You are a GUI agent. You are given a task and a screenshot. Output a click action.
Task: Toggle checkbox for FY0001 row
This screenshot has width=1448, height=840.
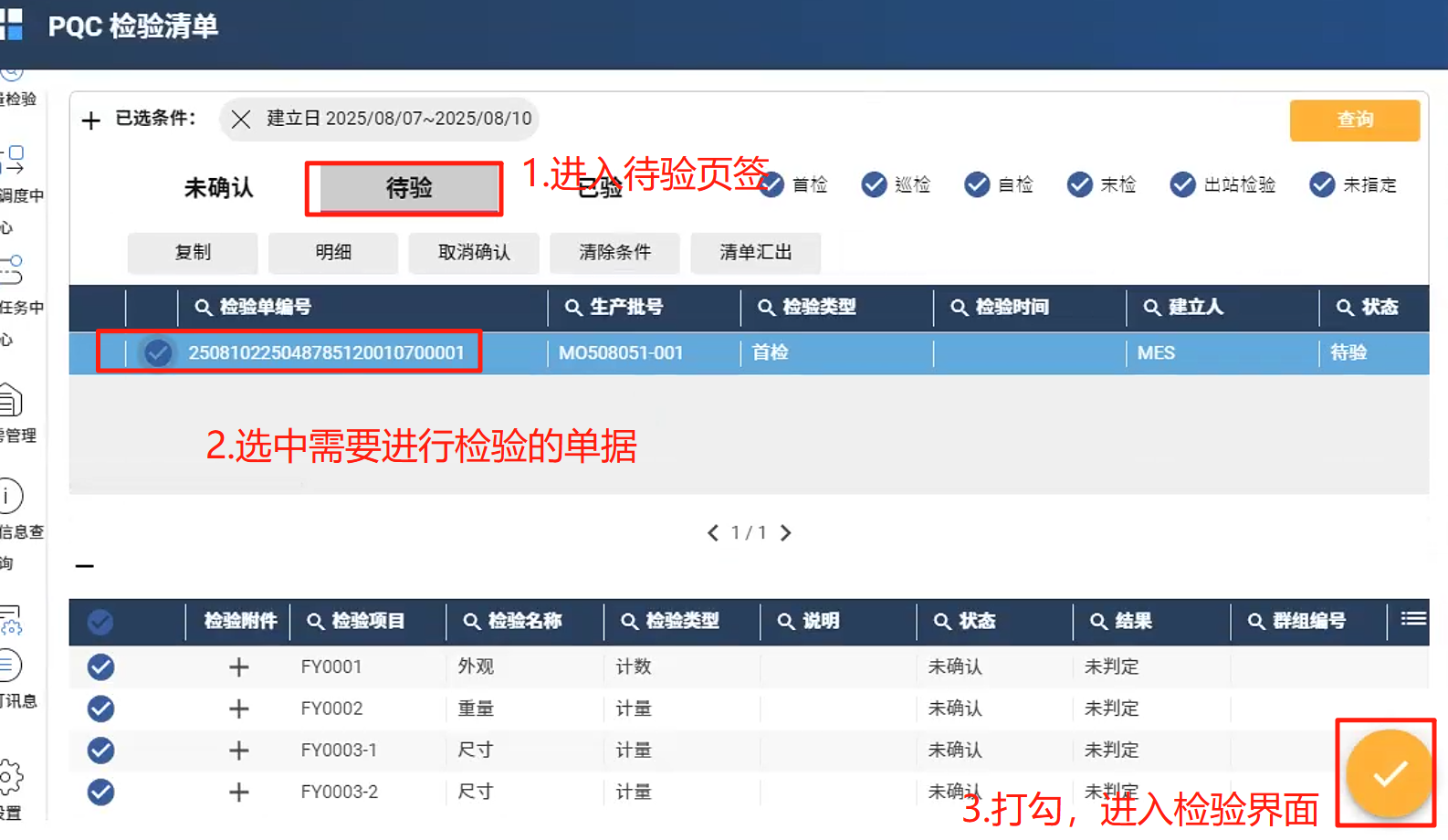100,667
